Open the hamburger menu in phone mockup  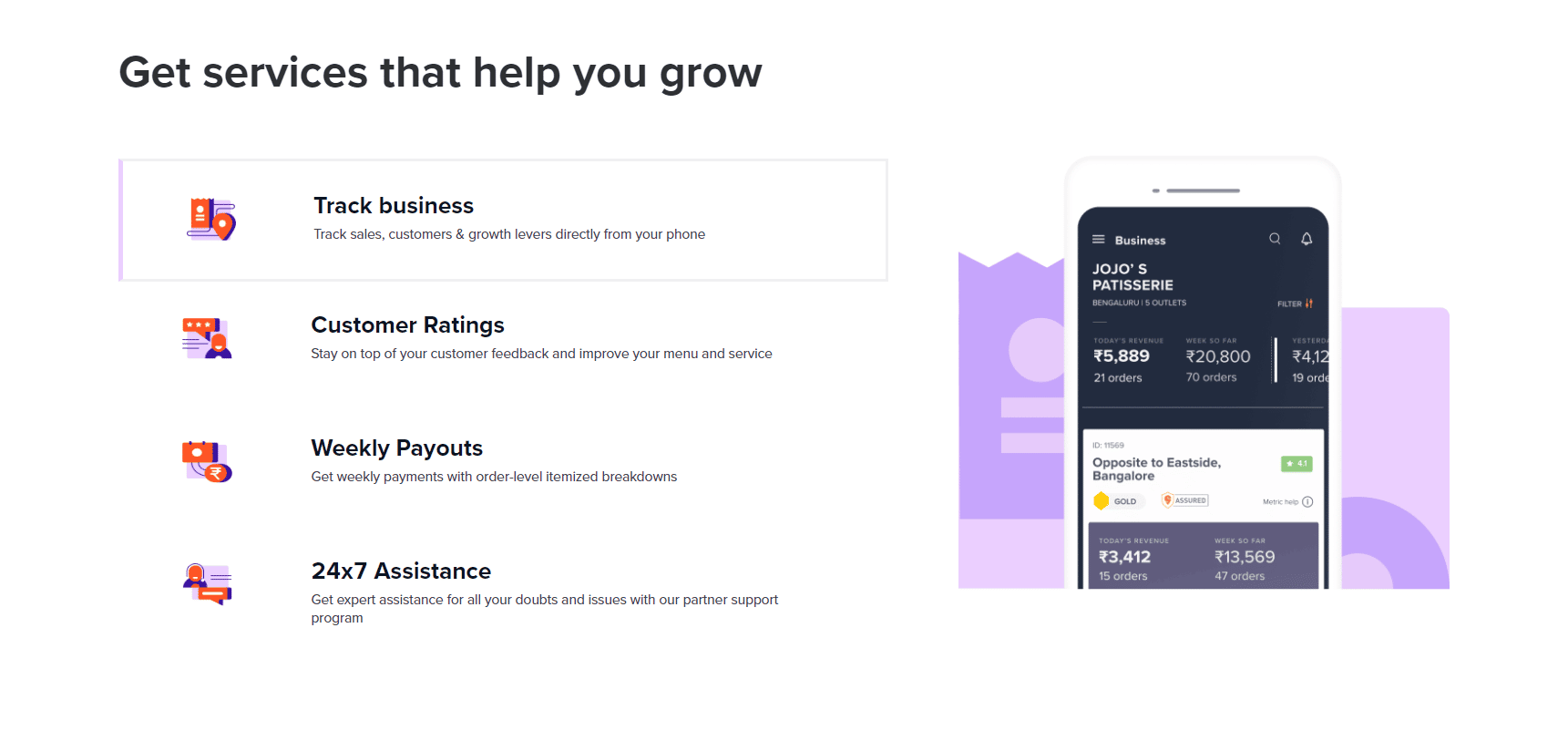(x=1098, y=240)
